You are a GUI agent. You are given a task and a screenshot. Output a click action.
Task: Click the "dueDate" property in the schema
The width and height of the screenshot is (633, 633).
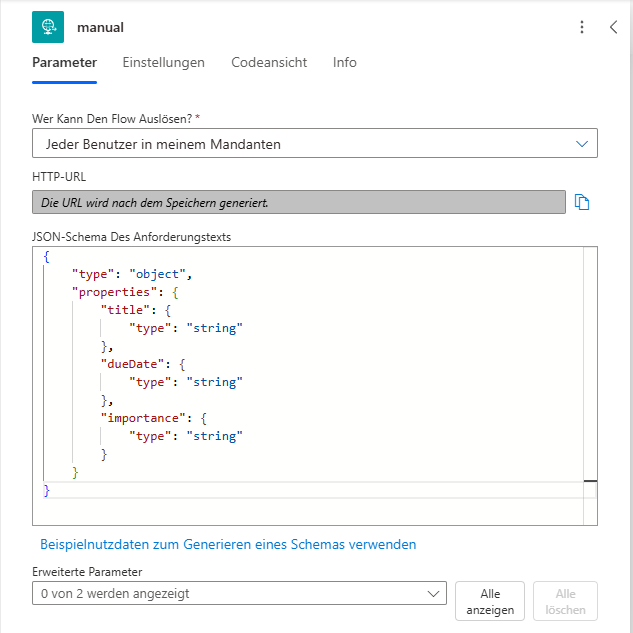[x=132, y=364]
